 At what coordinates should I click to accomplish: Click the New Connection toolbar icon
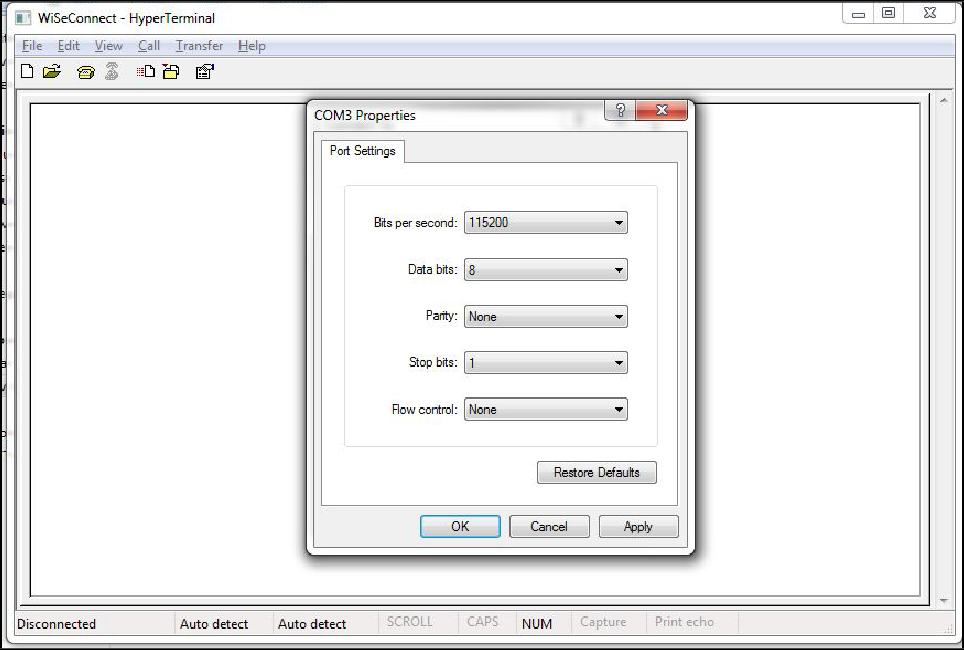click(x=27, y=71)
